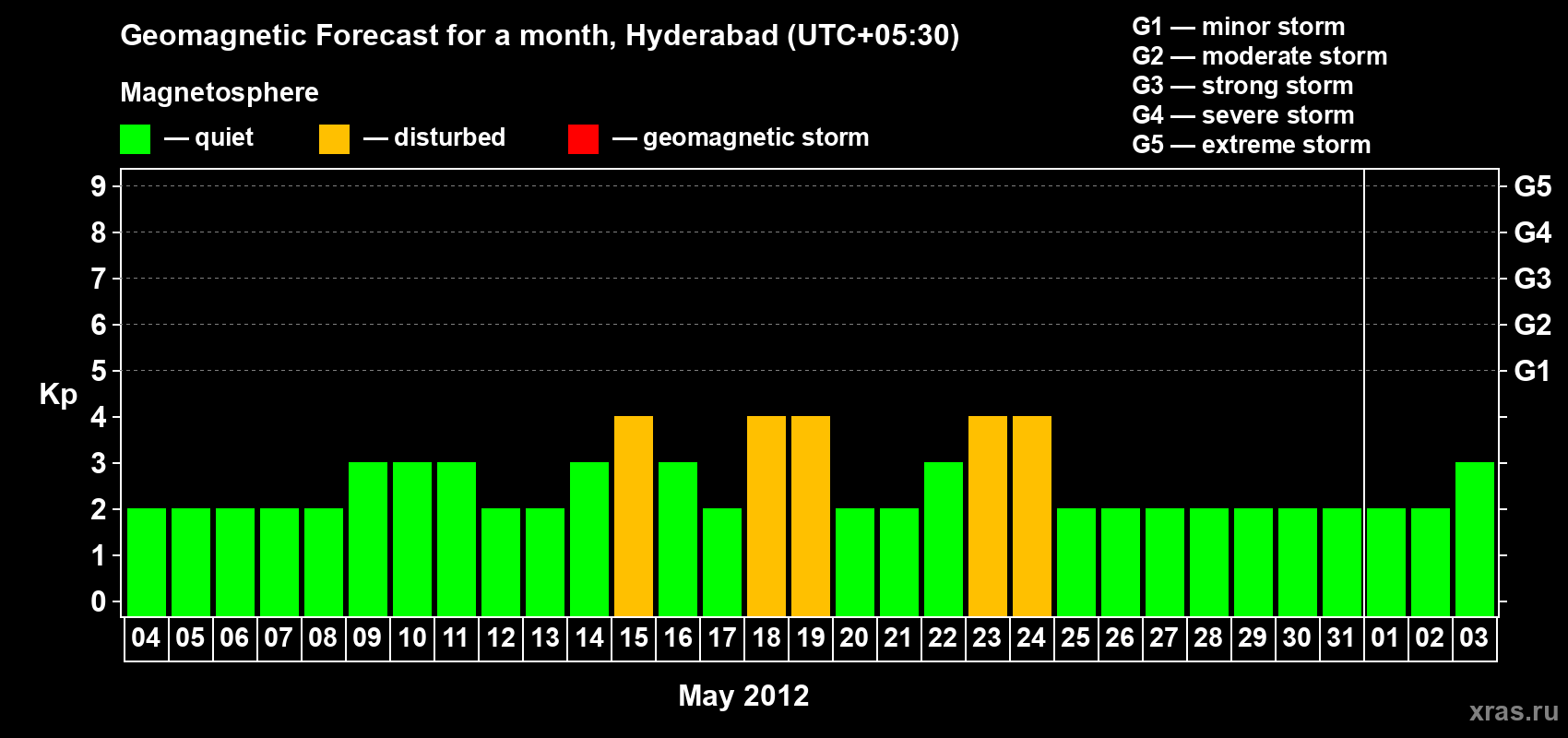Viewport: 1568px width, 738px height.
Task: Click the green bar for day 10
Action: 412,539
